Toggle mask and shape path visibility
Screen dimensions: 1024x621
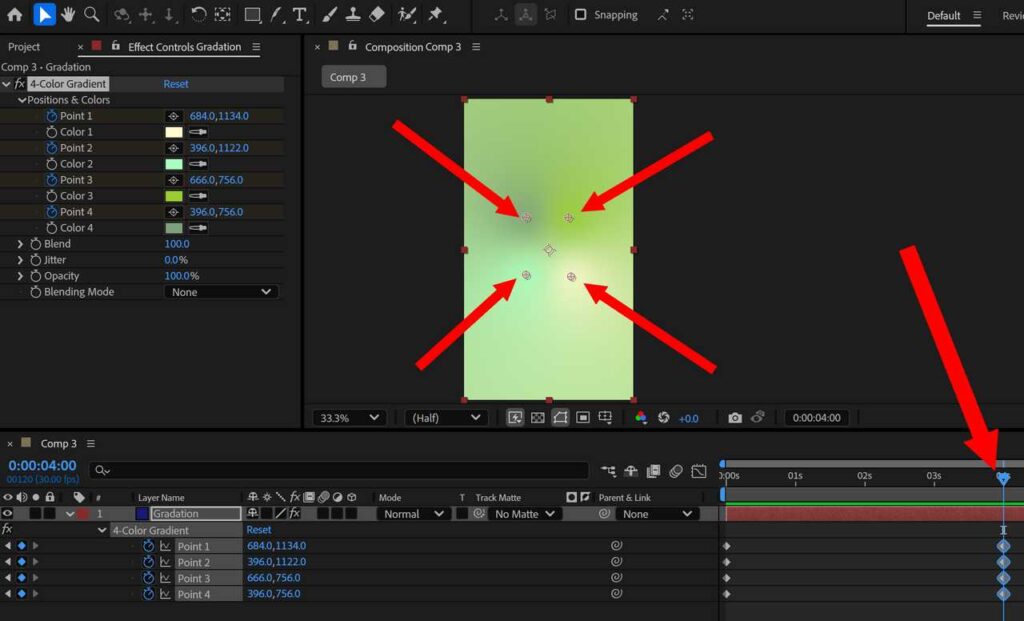pyautogui.click(x=560, y=418)
